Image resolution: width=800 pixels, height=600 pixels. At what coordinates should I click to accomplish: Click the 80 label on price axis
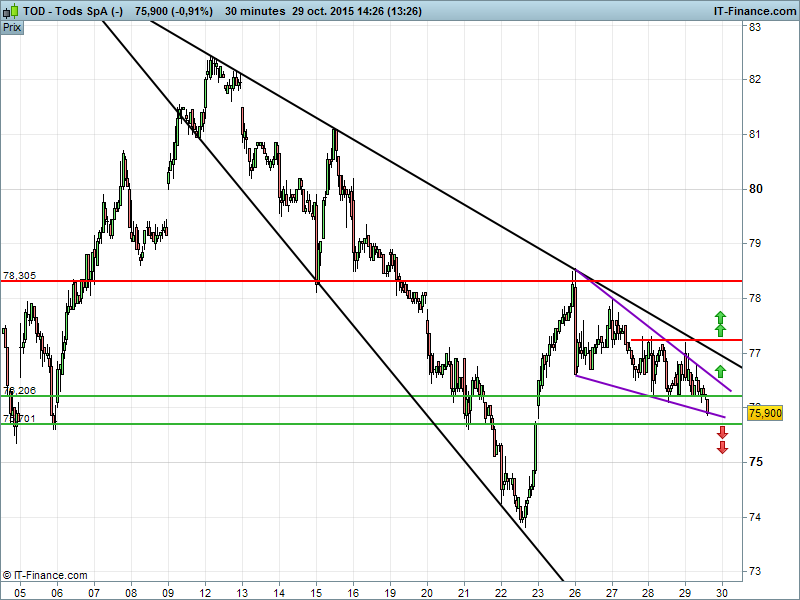tap(756, 189)
